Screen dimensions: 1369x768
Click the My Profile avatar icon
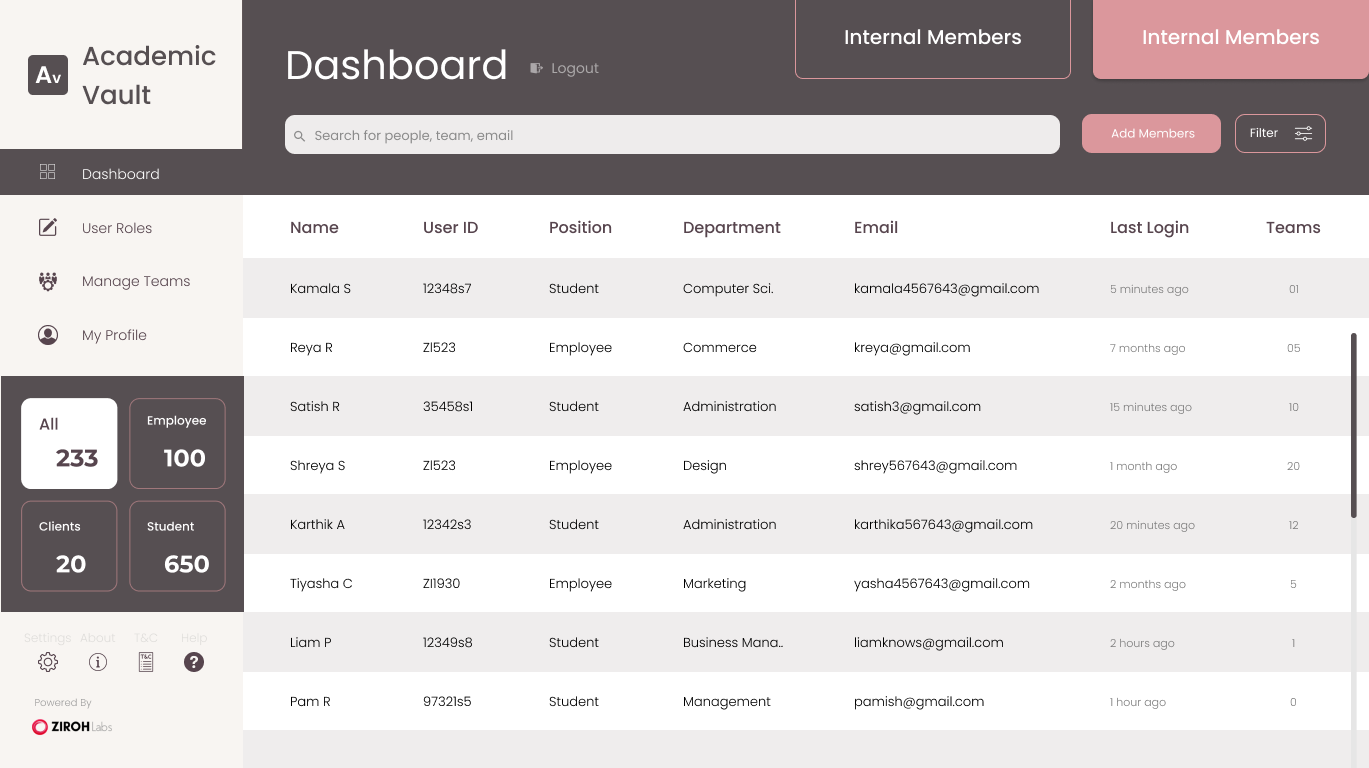click(47, 335)
